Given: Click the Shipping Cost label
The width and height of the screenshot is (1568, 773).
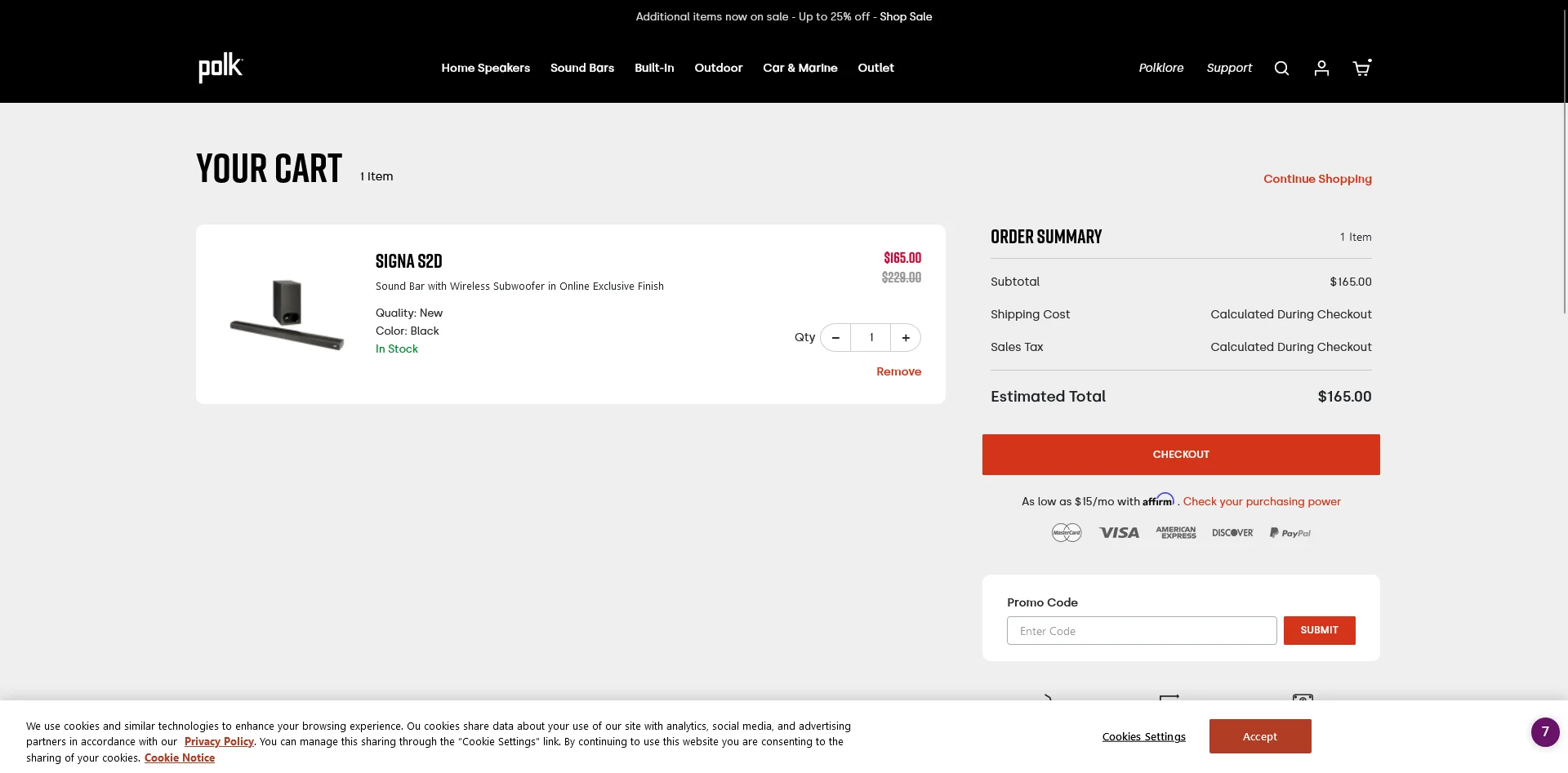Looking at the screenshot, I should point(1030,314).
